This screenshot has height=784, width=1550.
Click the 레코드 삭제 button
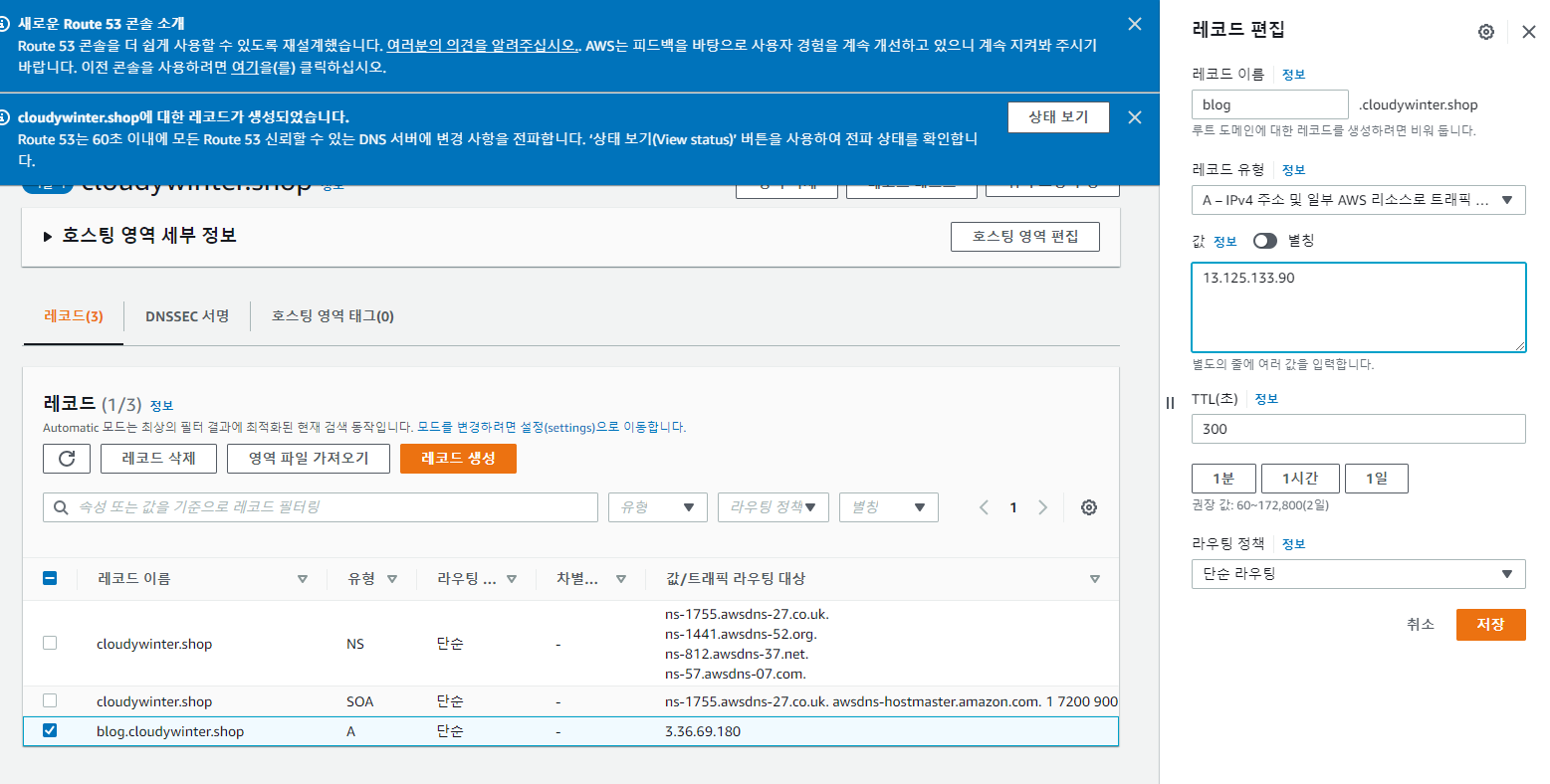click(x=158, y=459)
